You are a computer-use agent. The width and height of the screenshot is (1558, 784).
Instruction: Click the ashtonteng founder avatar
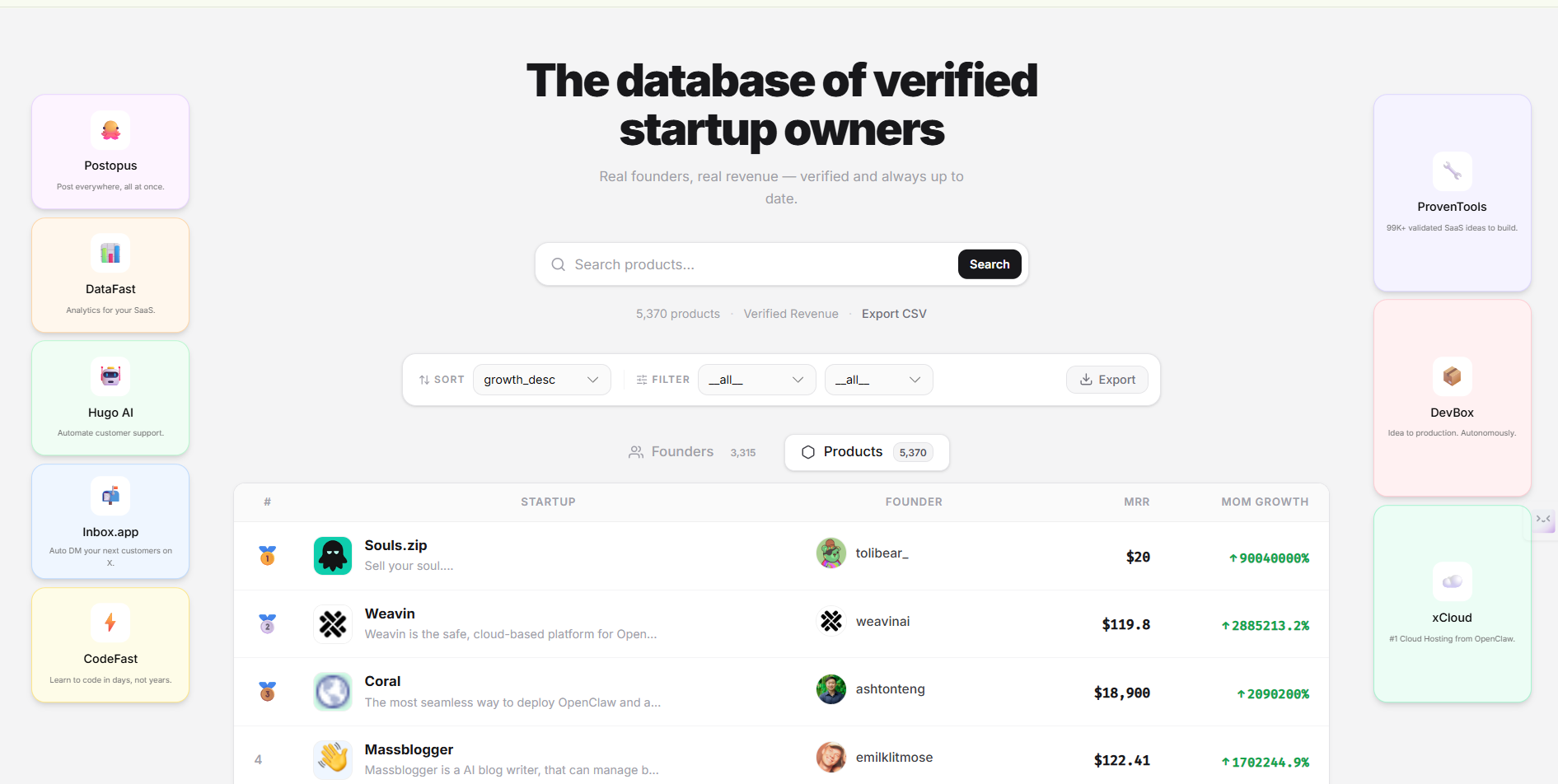pyautogui.click(x=831, y=689)
